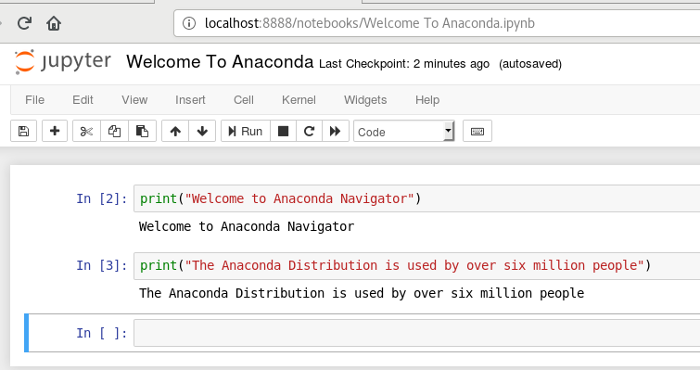Go to the browser home page
Viewport: 700px width, 370px height.
pos(54,23)
